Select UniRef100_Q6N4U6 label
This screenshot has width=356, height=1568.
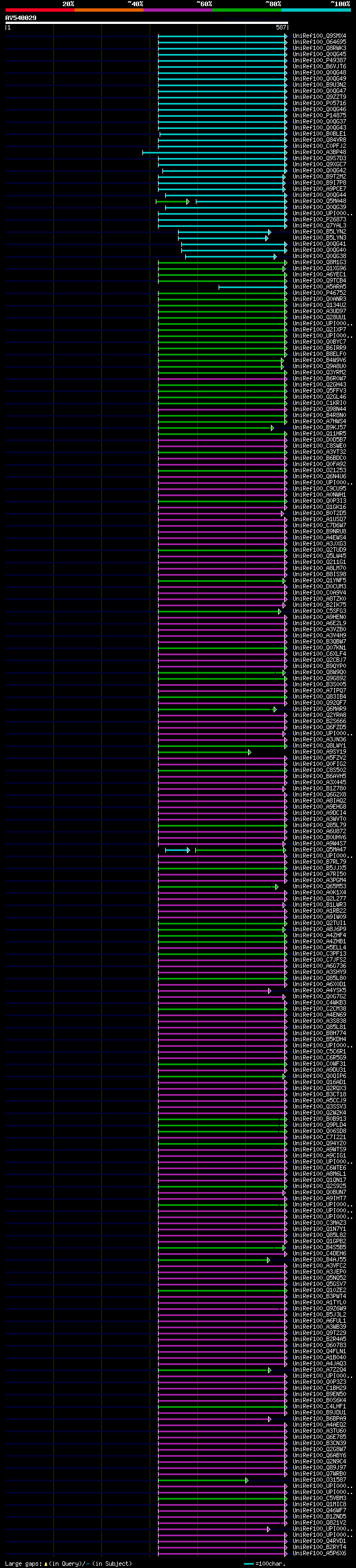click(319, 477)
